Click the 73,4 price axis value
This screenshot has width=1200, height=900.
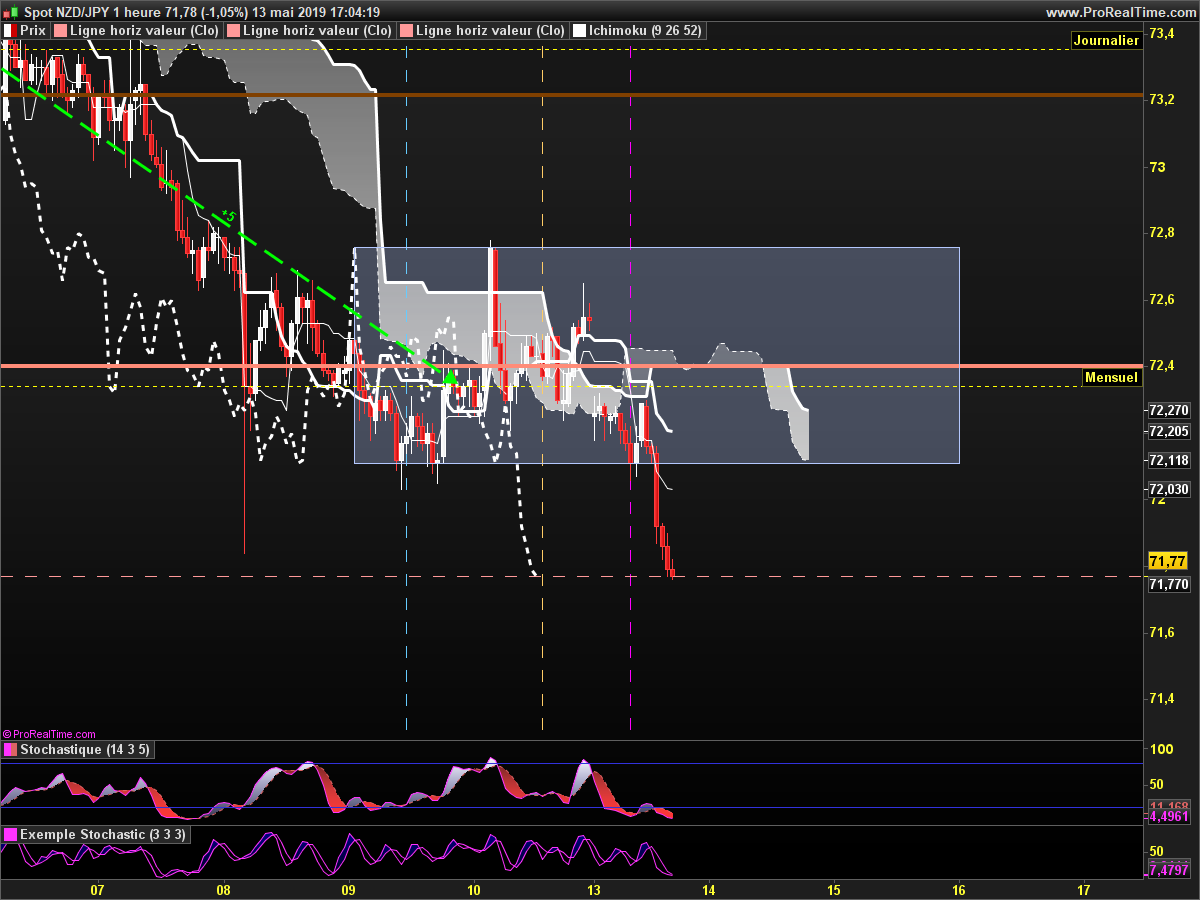click(1162, 34)
